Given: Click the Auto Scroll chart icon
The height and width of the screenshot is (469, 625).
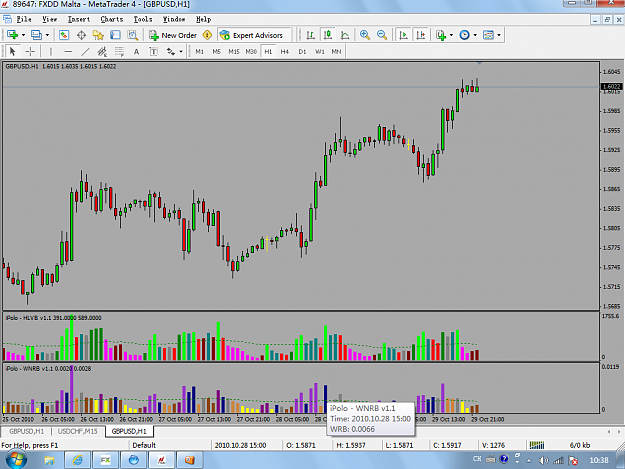Looking at the screenshot, I should [x=403, y=35].
